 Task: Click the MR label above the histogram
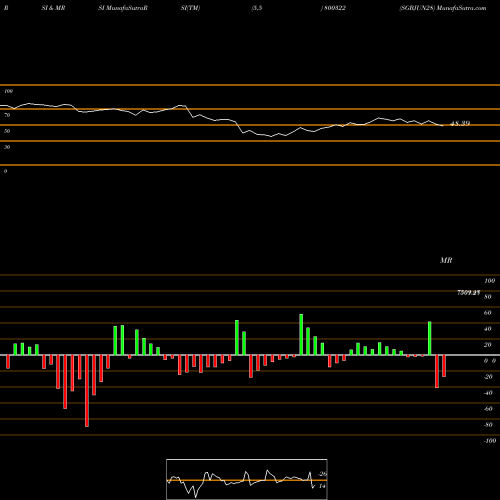pyautogui.click(x=446, y=260)
